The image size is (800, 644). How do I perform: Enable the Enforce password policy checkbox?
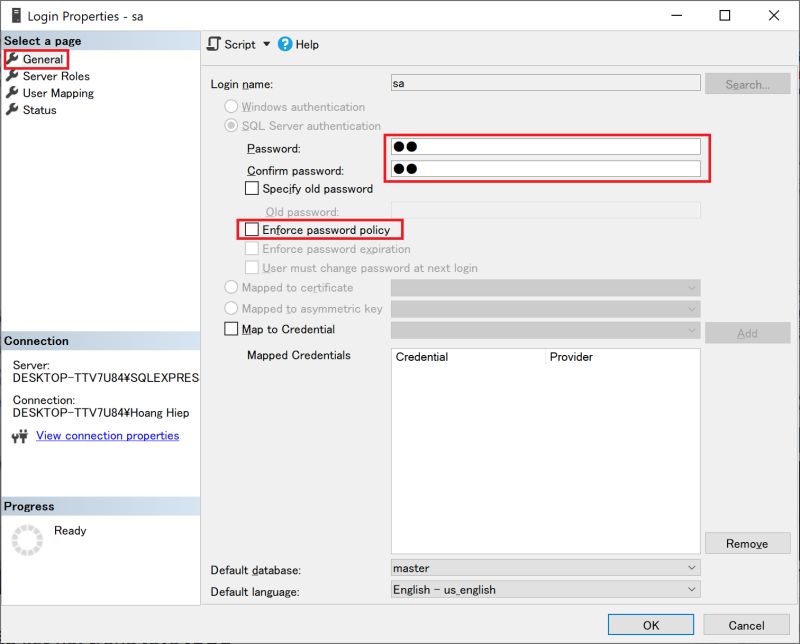(x=252, y=229)
